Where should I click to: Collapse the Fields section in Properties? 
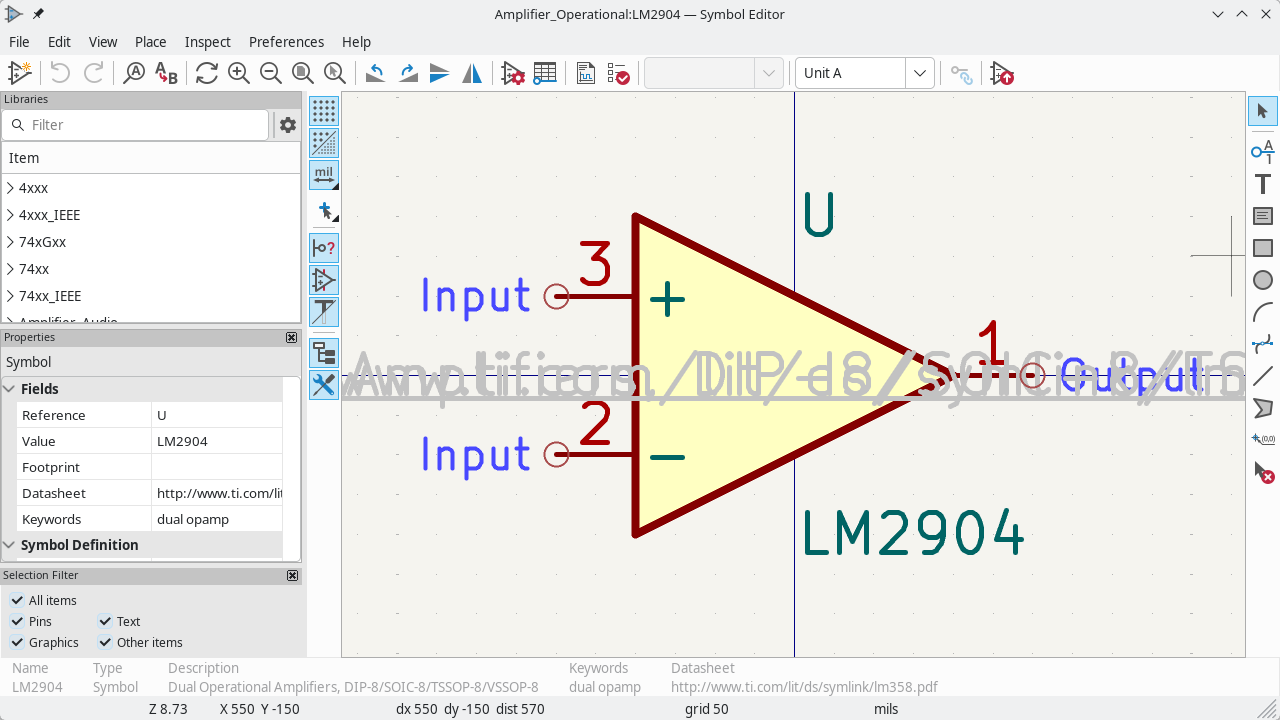point(10,389)
